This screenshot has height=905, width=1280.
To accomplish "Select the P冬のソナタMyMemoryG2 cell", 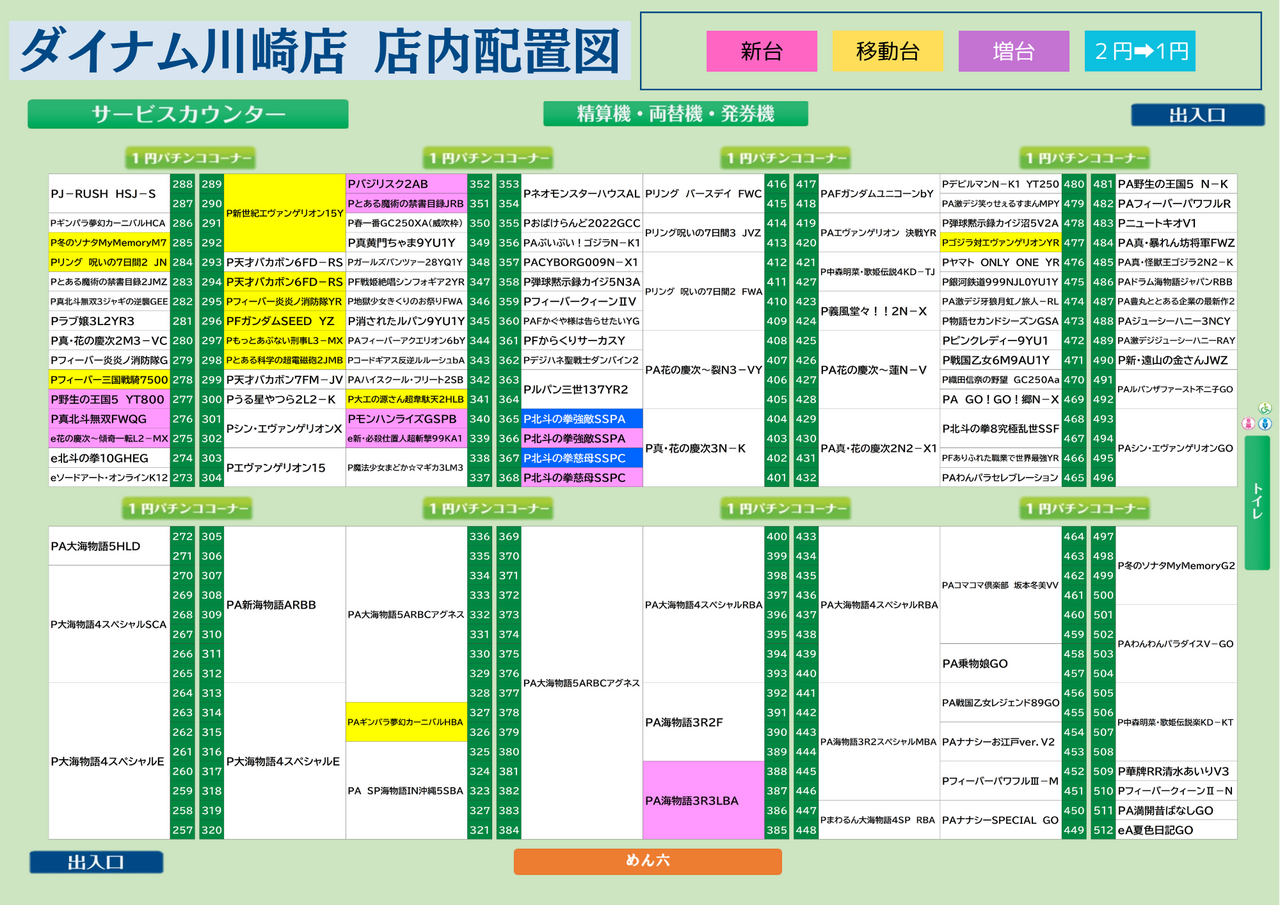I will pos(1177,566).
